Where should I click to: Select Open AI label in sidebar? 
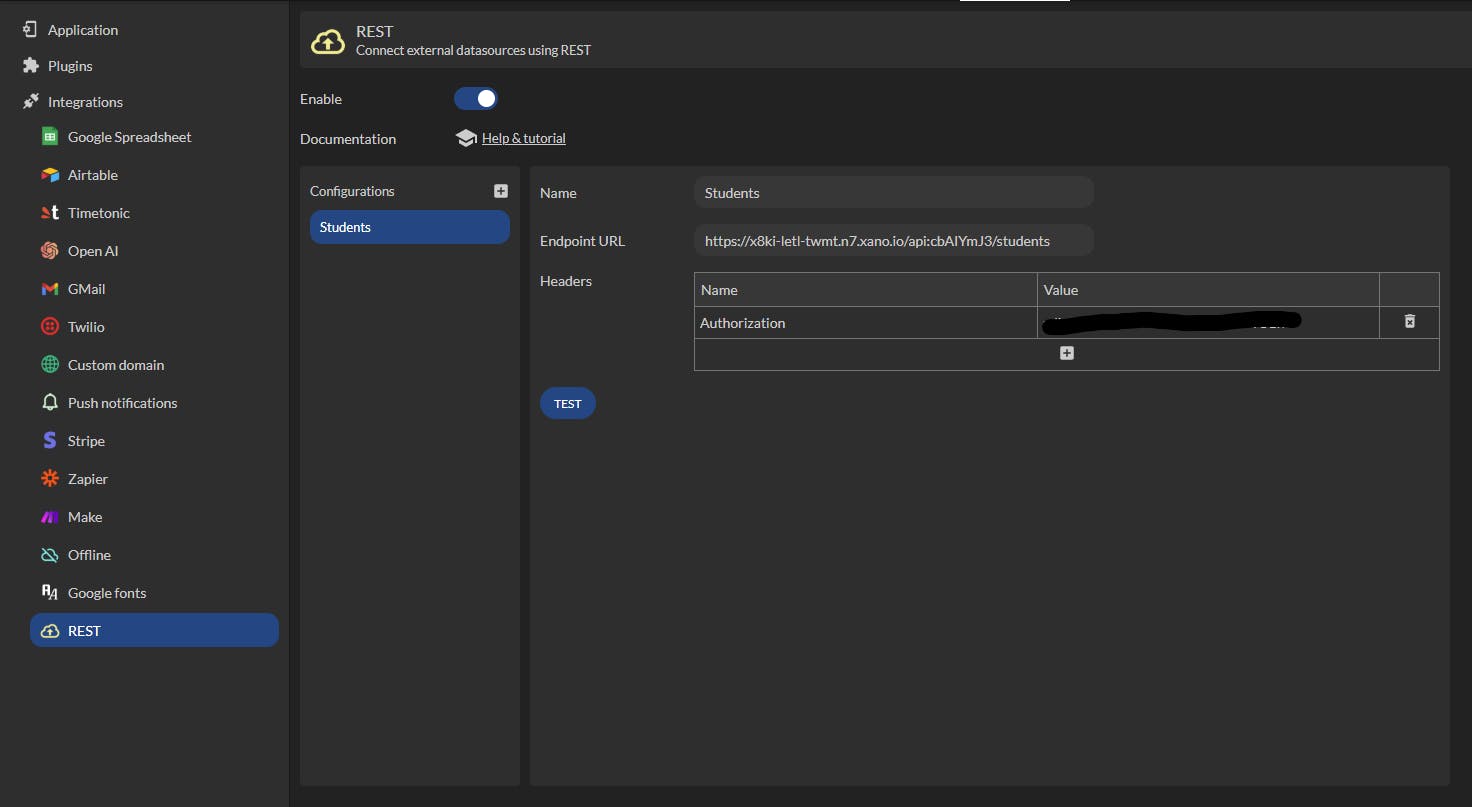point(93,251)
